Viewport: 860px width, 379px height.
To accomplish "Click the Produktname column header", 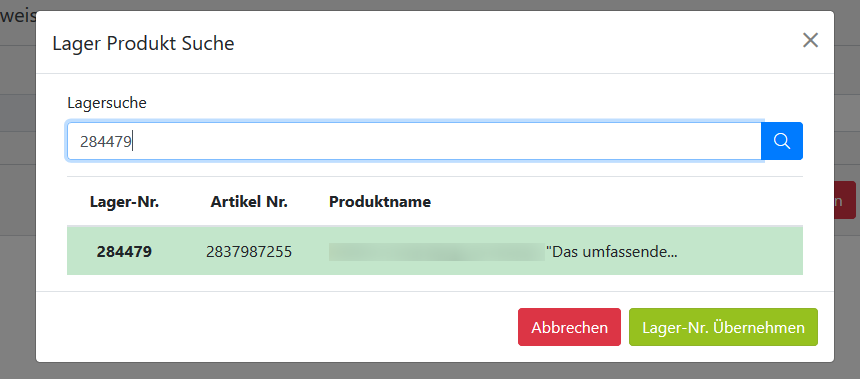I will coord(380,202).
